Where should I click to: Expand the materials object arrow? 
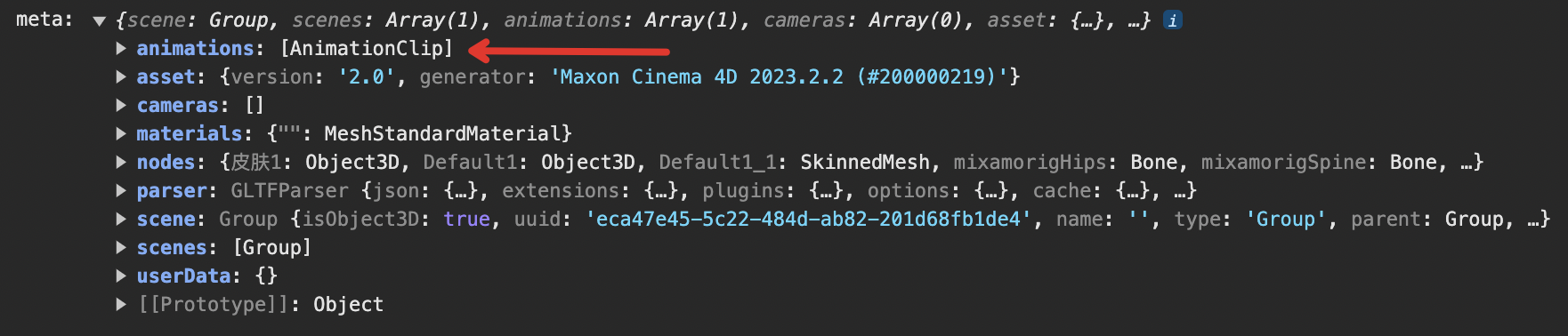[121, 133]
